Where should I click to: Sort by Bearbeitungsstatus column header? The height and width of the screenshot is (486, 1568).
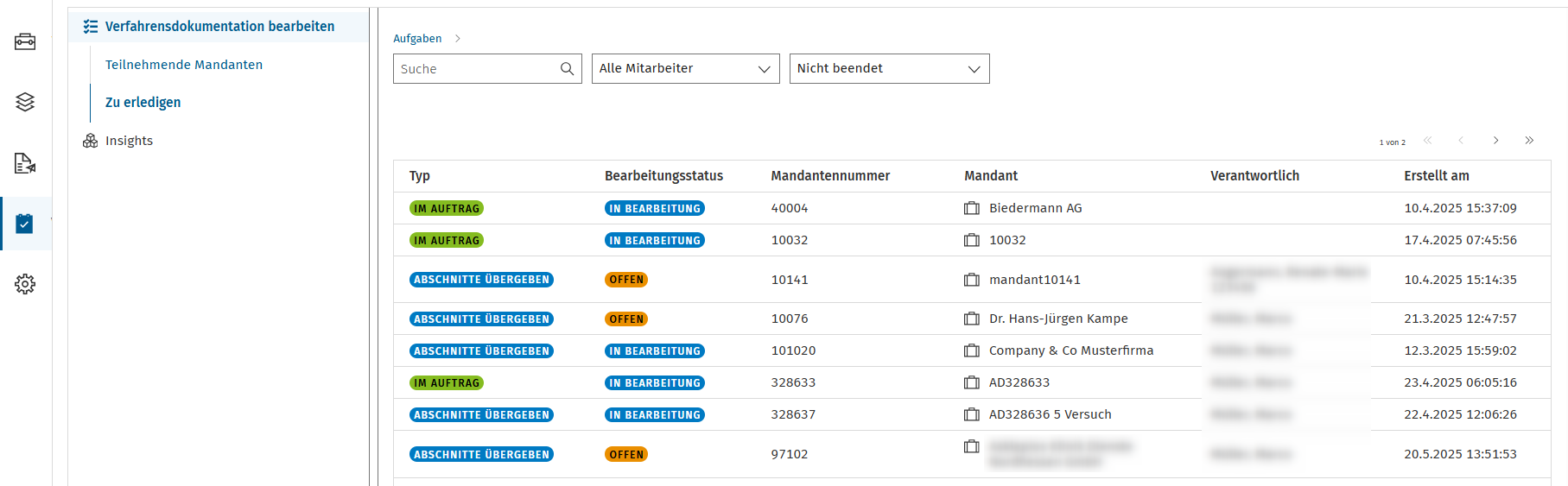(663, 176)
